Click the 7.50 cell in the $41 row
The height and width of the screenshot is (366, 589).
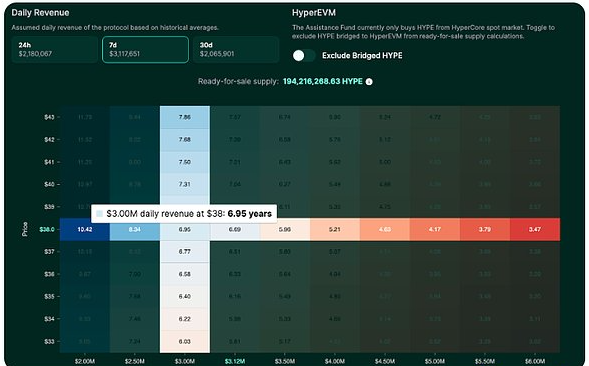(x=185, y=162)
